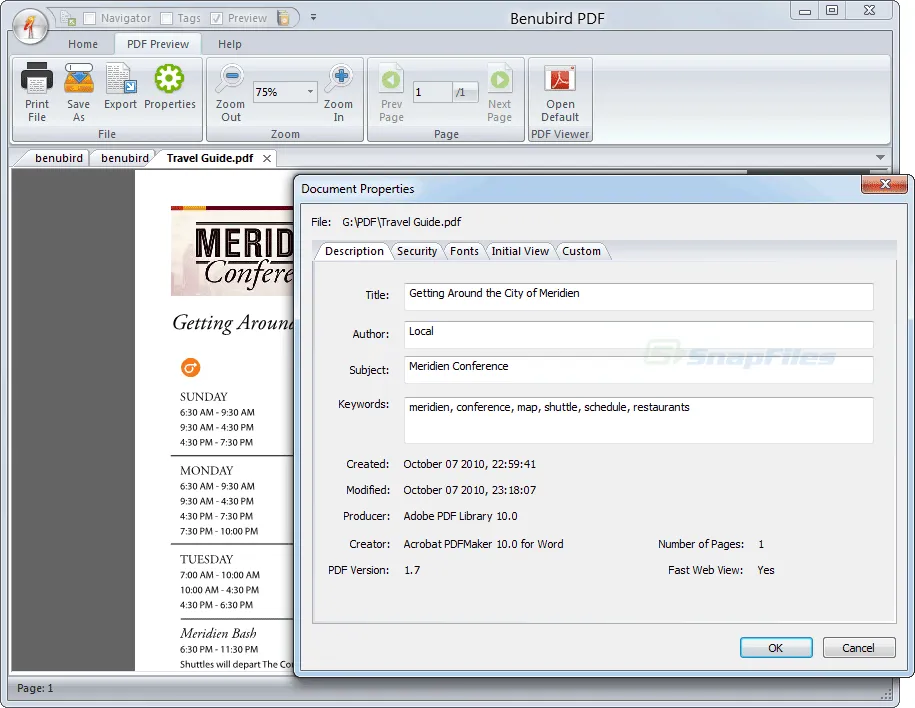Open the 75% zoom level dropdown
Viewport: 915px width, 708px height.
pos(310,92)
